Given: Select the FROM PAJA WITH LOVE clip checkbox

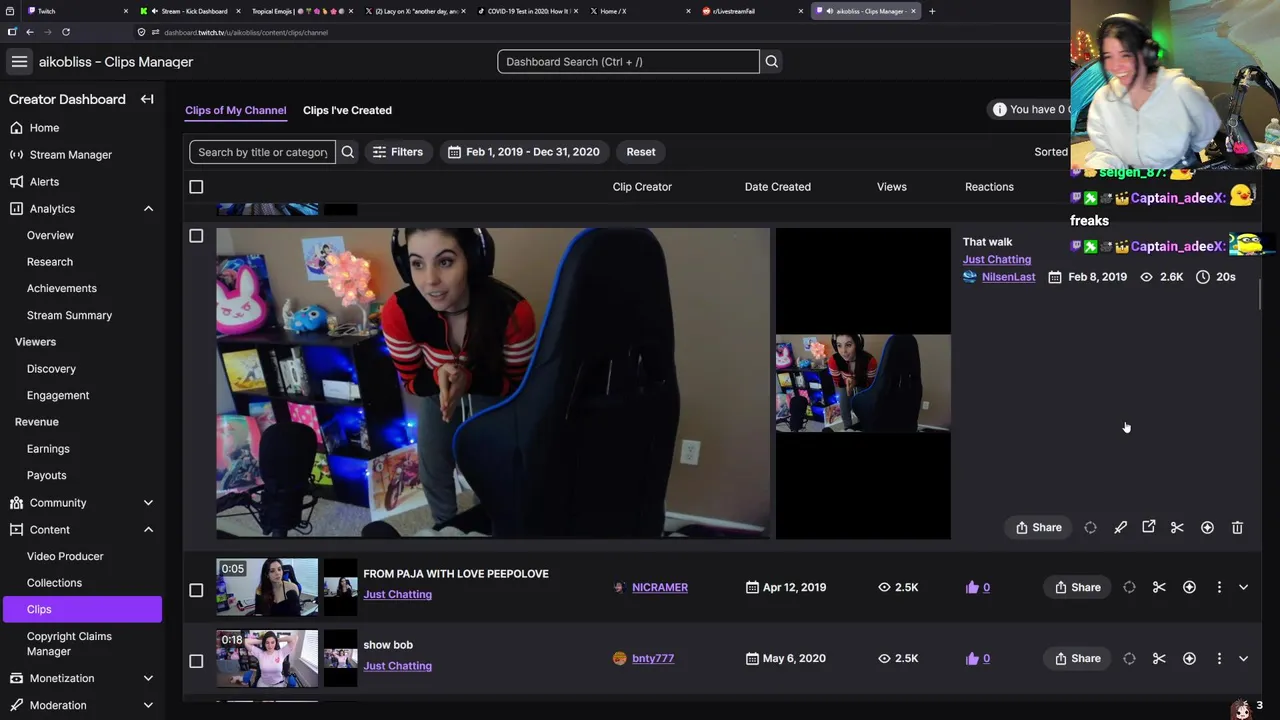Looking at the screenshot, I should [x=196, y=590].
